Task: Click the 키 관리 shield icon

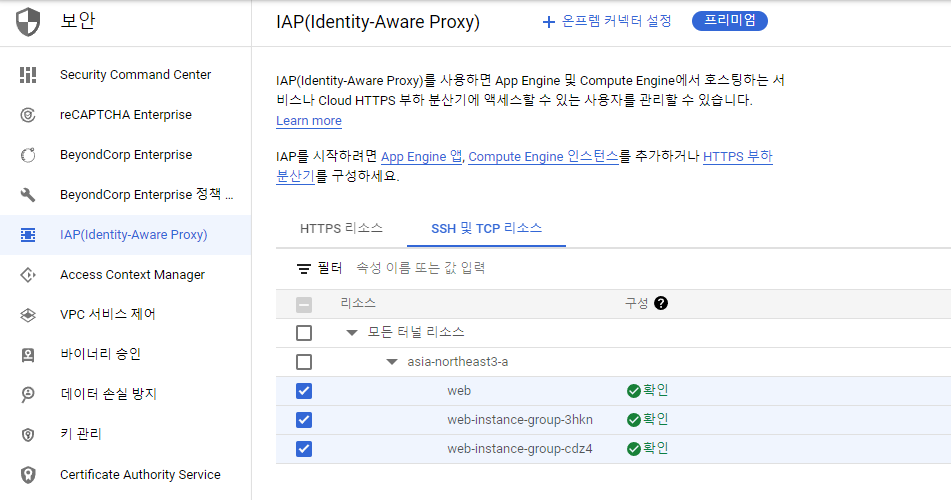Action: pos(28,434)
